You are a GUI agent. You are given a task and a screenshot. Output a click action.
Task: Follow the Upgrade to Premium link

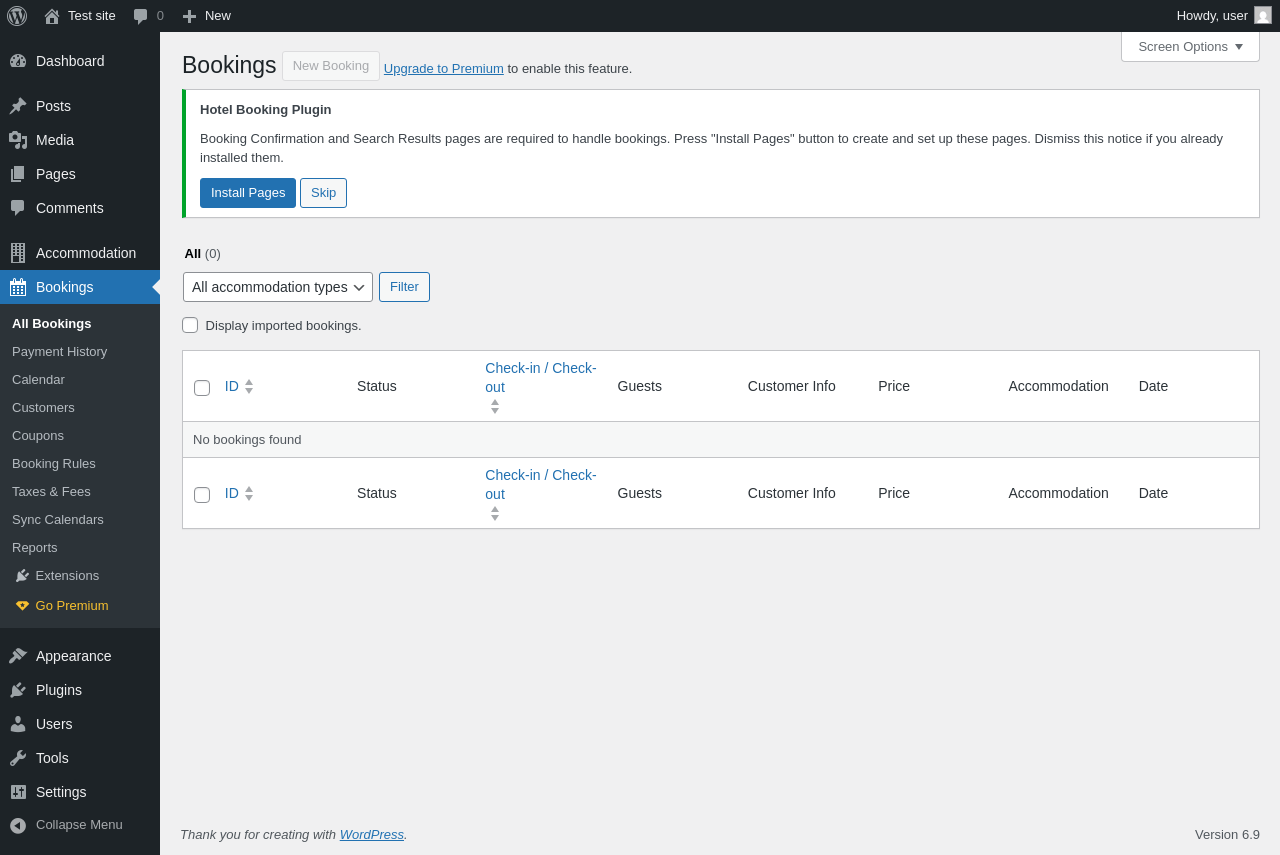(443, 68)
